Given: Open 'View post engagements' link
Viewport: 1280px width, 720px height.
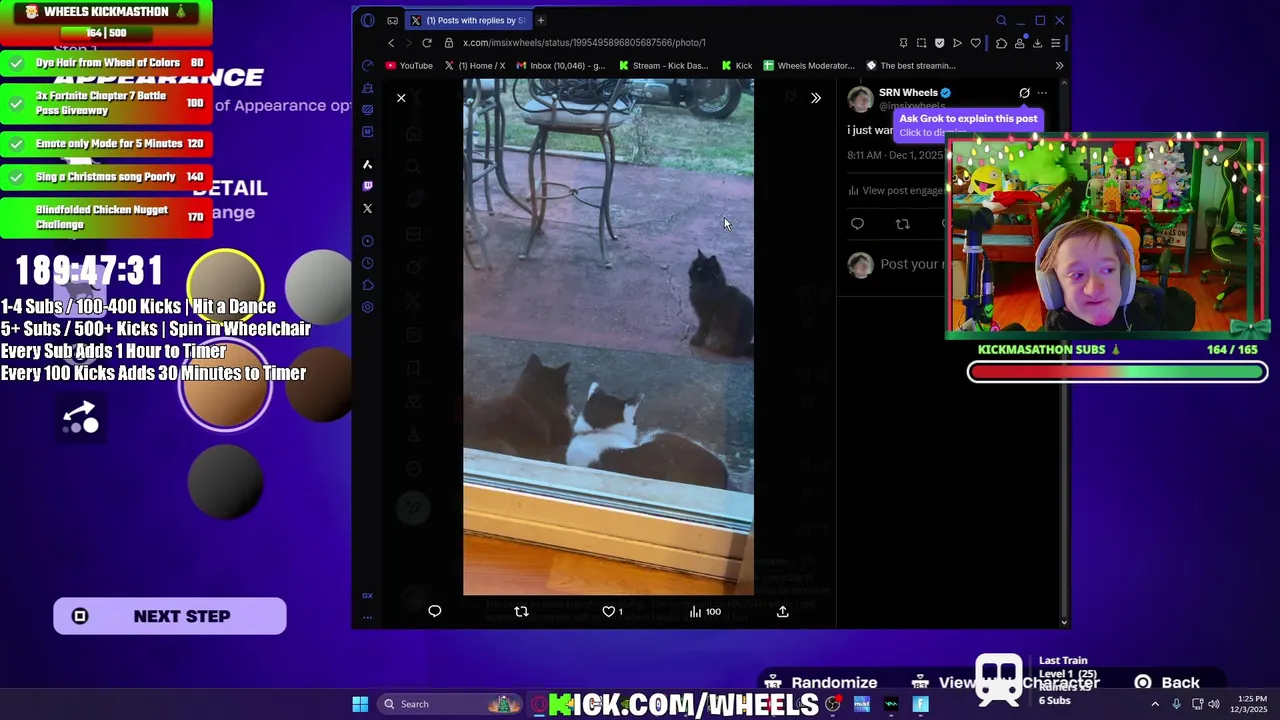Looking at the screenshot, I should pyautogui.click(x=896, y=190).
